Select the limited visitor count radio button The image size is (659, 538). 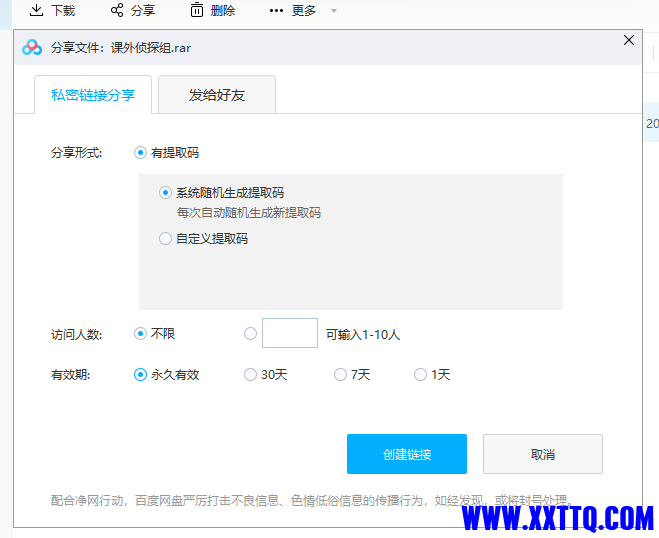tap(250, 334)
